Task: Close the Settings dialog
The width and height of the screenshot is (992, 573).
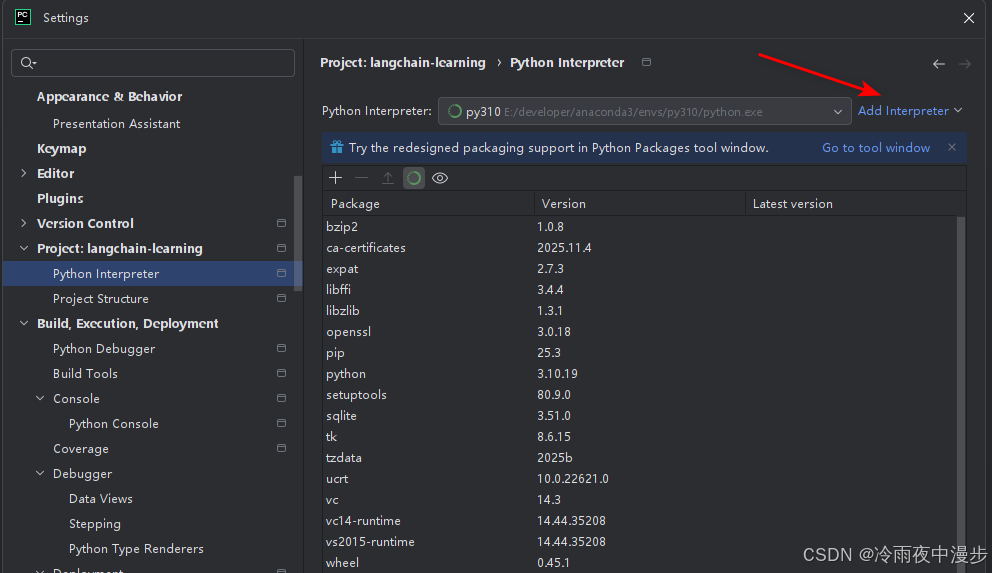Action: 969,18
